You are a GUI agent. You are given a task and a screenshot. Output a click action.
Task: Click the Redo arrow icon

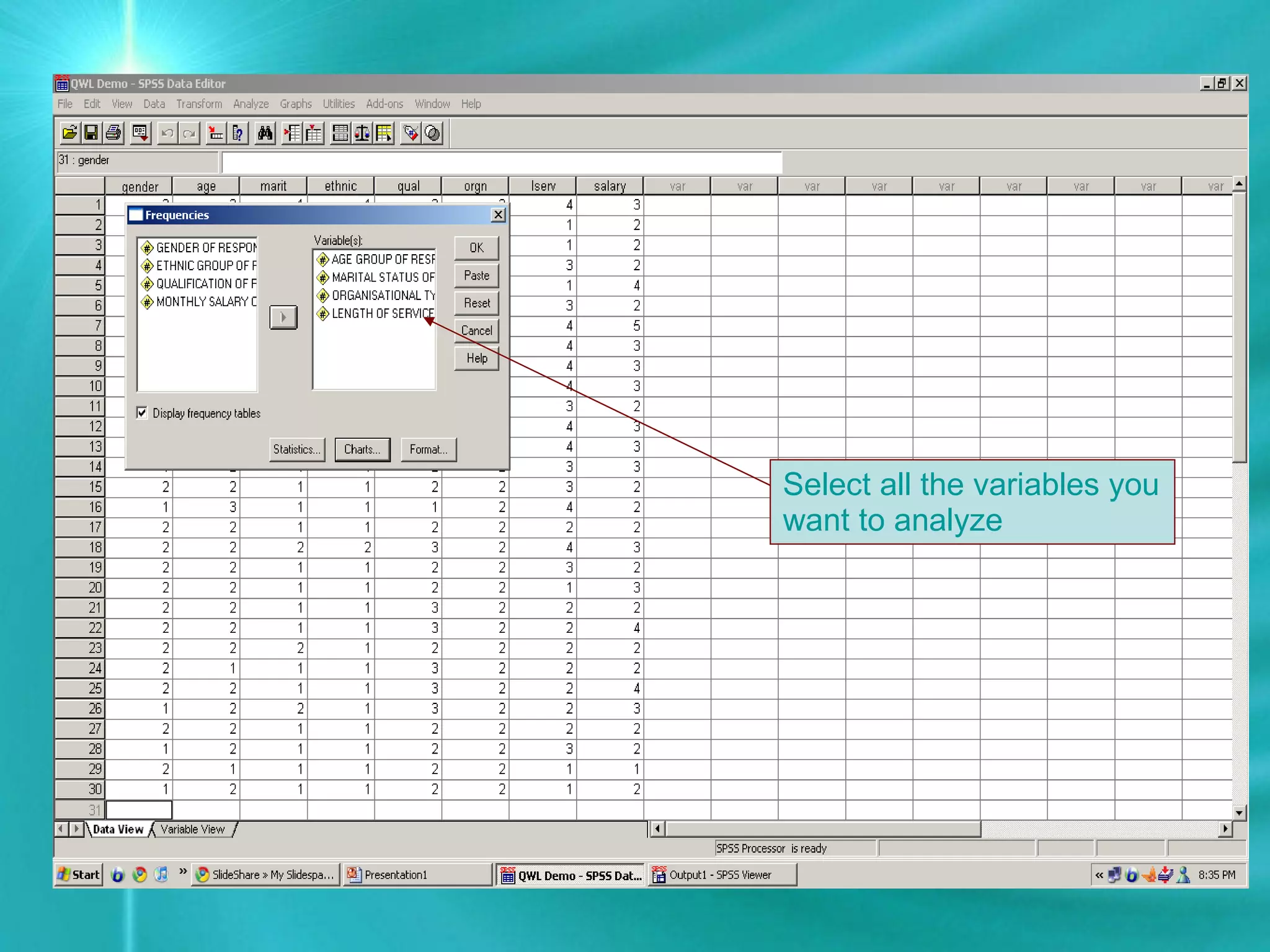[189, 133]
